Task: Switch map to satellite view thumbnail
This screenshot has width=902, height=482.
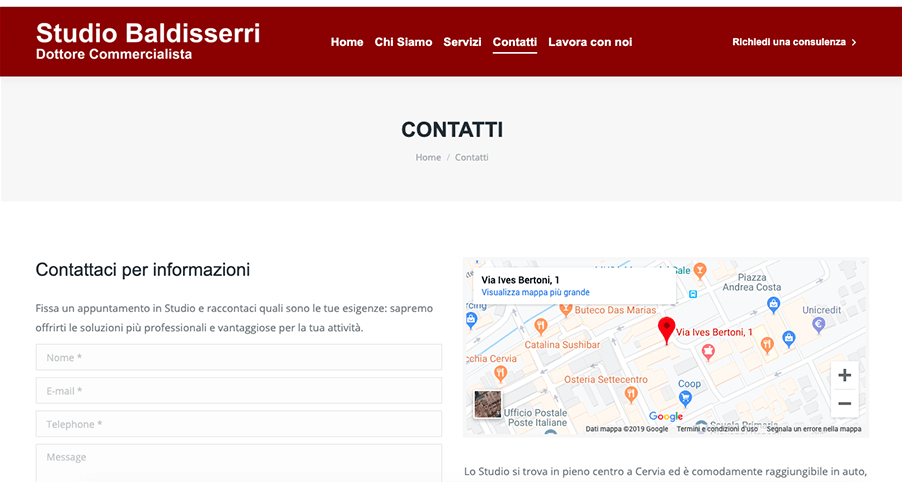Action: 487,404
